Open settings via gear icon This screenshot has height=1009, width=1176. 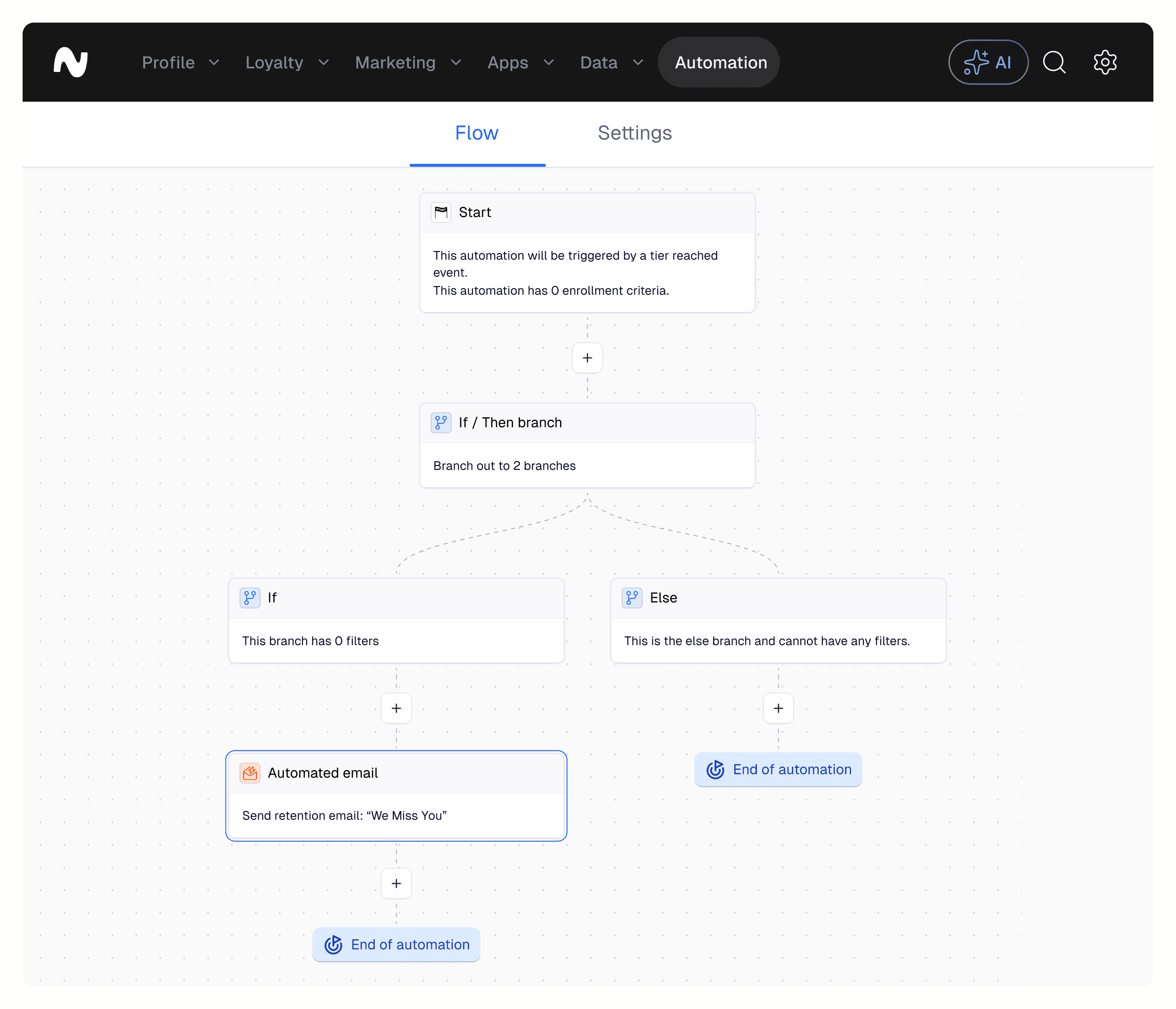click(x=1104, y=63)
